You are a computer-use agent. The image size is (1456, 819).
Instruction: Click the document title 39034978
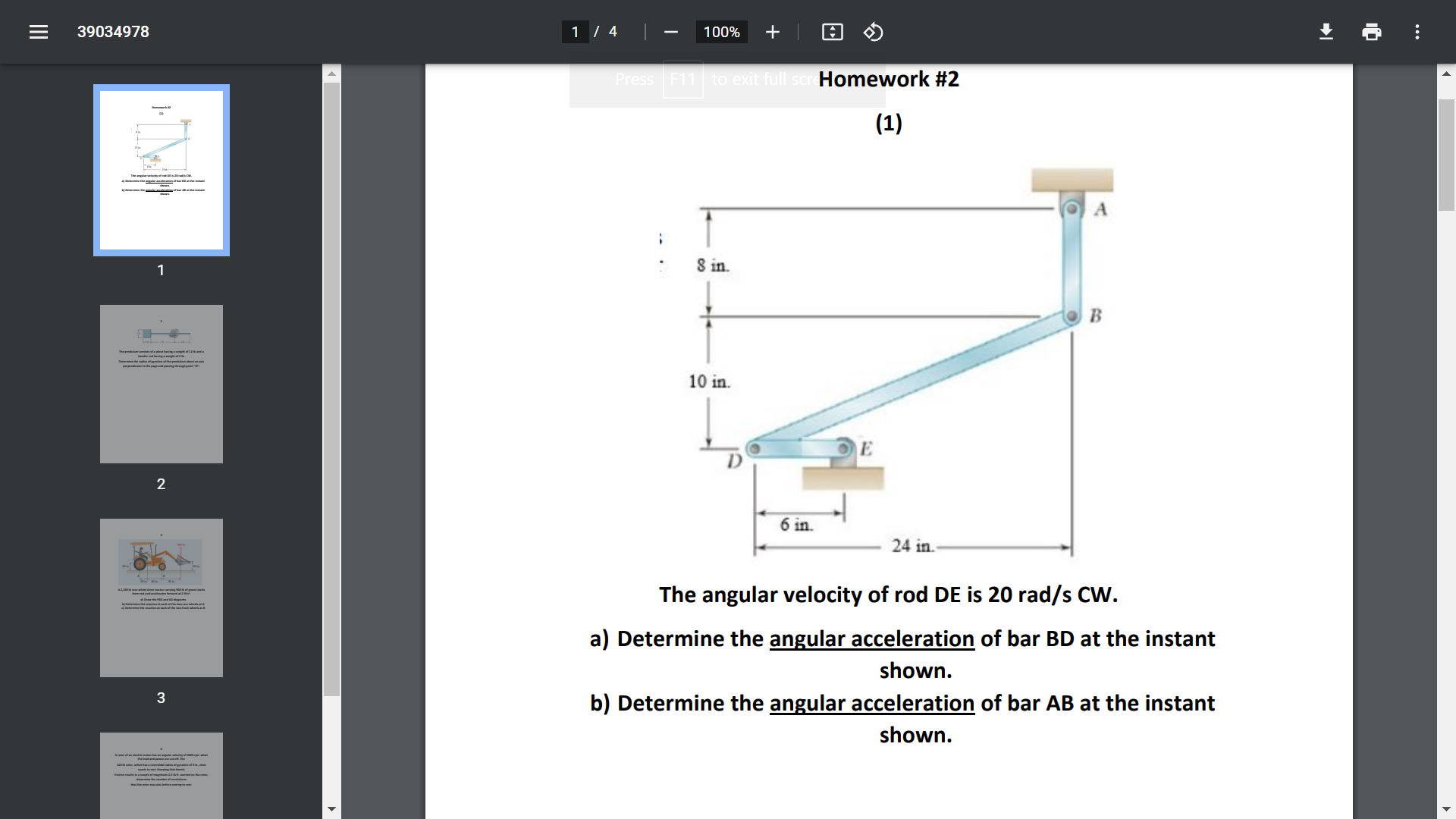pyautogui.click(x=113, y=32)
